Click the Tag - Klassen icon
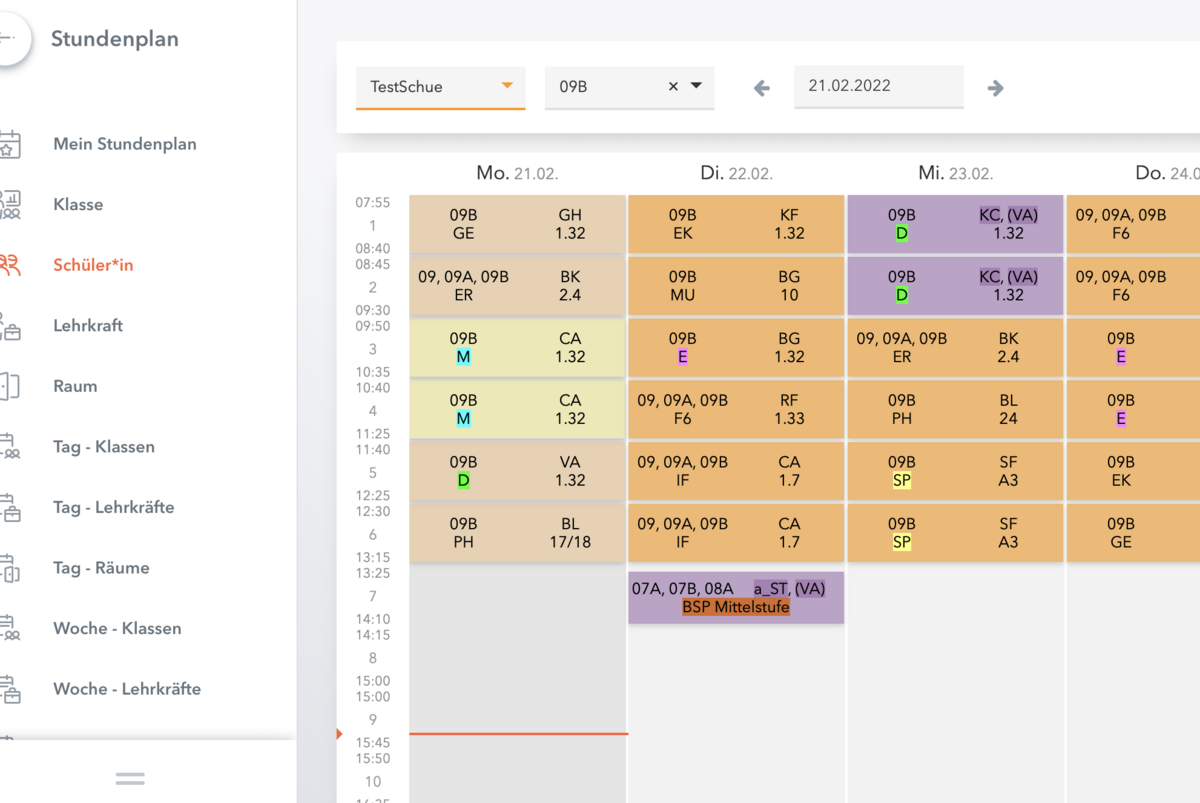Screen dimensions: 1200x803 point(9,447)
